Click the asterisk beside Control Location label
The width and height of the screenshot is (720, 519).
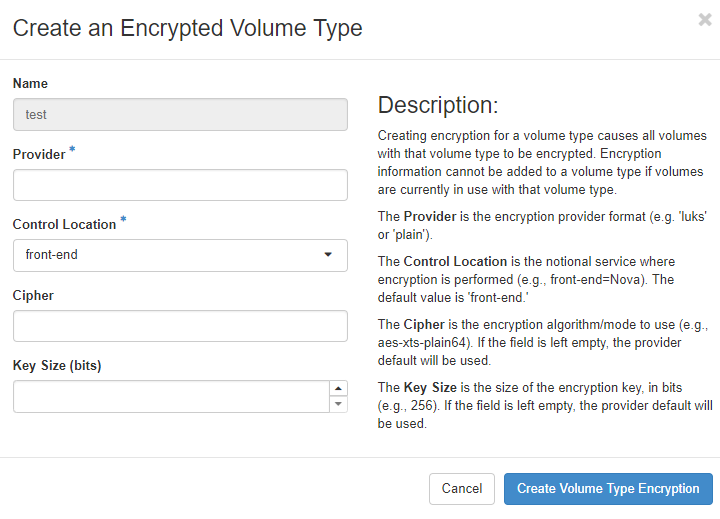coord(123,221)
